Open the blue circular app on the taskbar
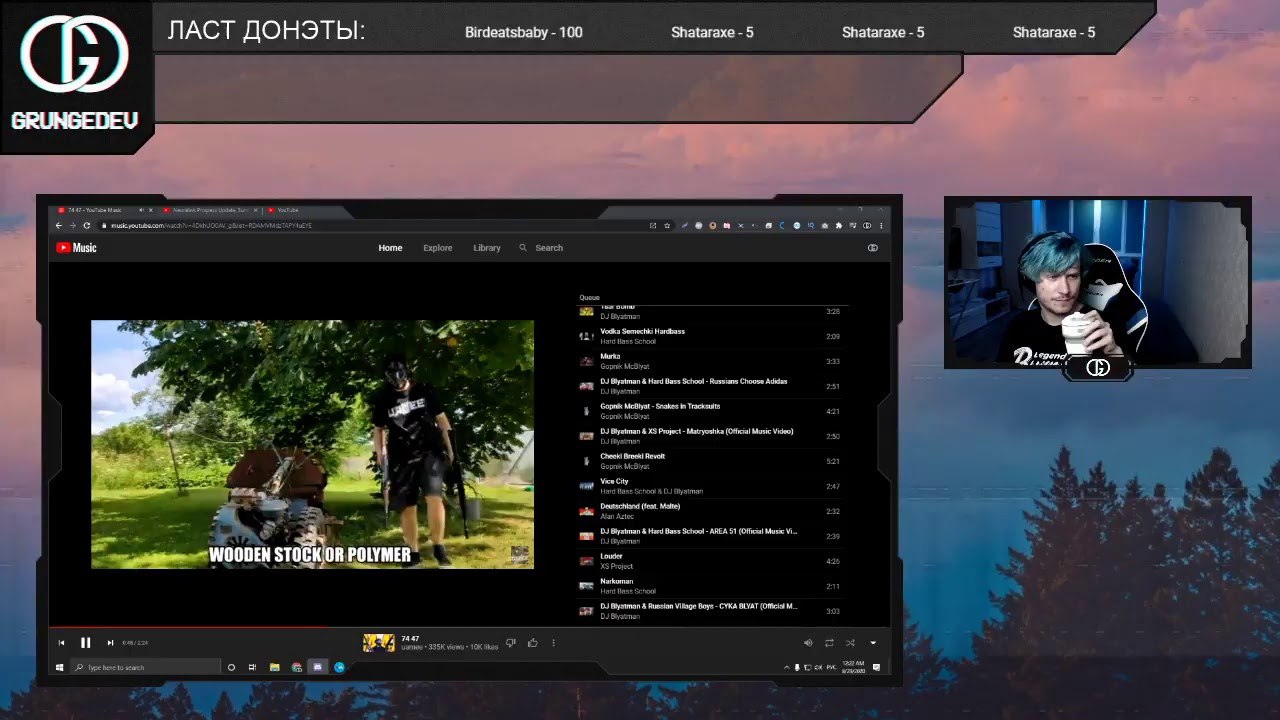Image resolution: width=1280 pixels, height=720 pixels. click(340, 667)
